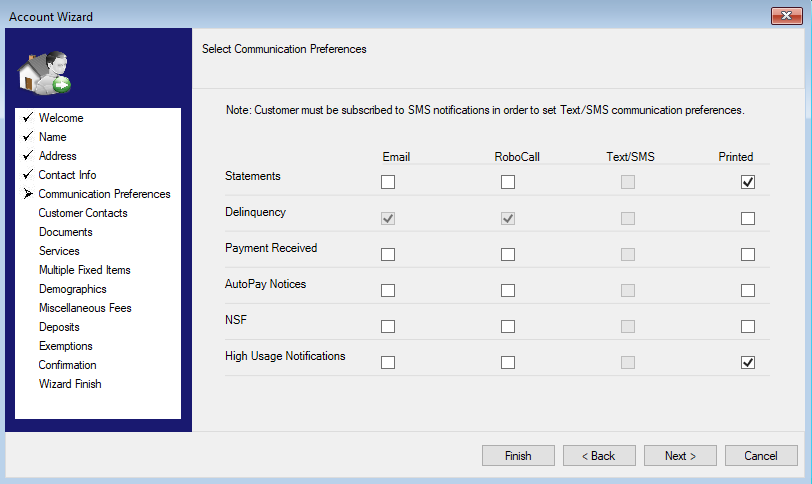Open the Services wizard step
Image resolution: width=812 pixels, height=484 pixels.
tap(59, 251)
